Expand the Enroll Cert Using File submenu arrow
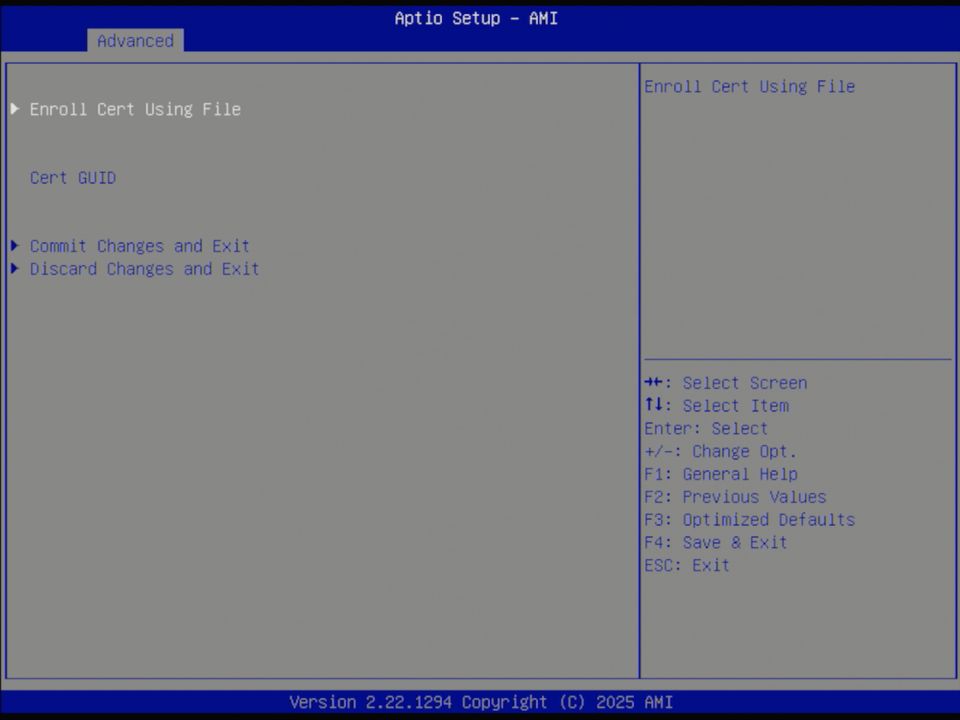The image size is (960, 720). tap(14, 109)
